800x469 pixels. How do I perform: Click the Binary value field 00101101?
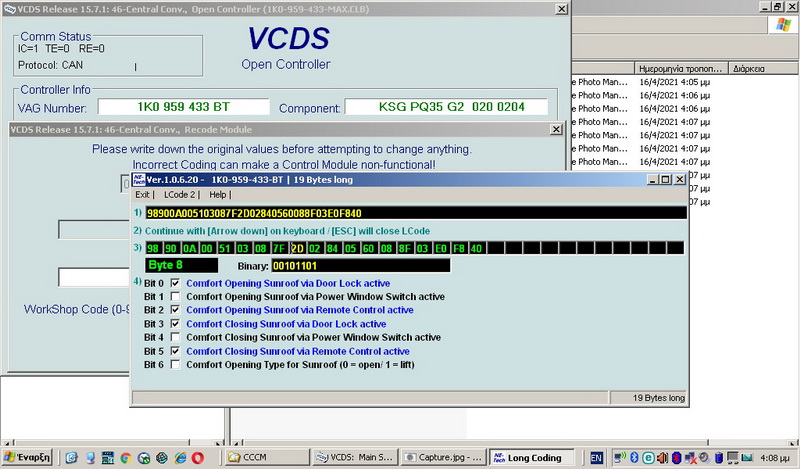pos(361,265)
